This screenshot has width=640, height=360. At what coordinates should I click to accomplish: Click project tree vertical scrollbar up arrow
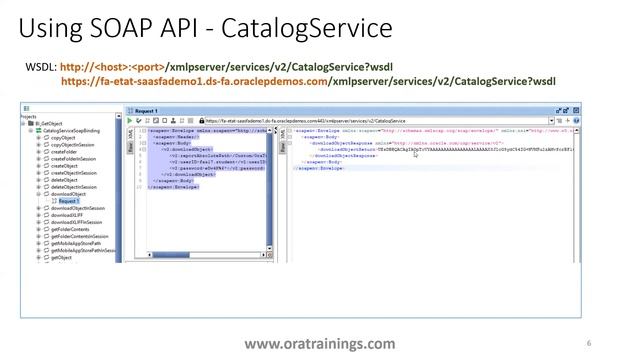pos(118,116)
